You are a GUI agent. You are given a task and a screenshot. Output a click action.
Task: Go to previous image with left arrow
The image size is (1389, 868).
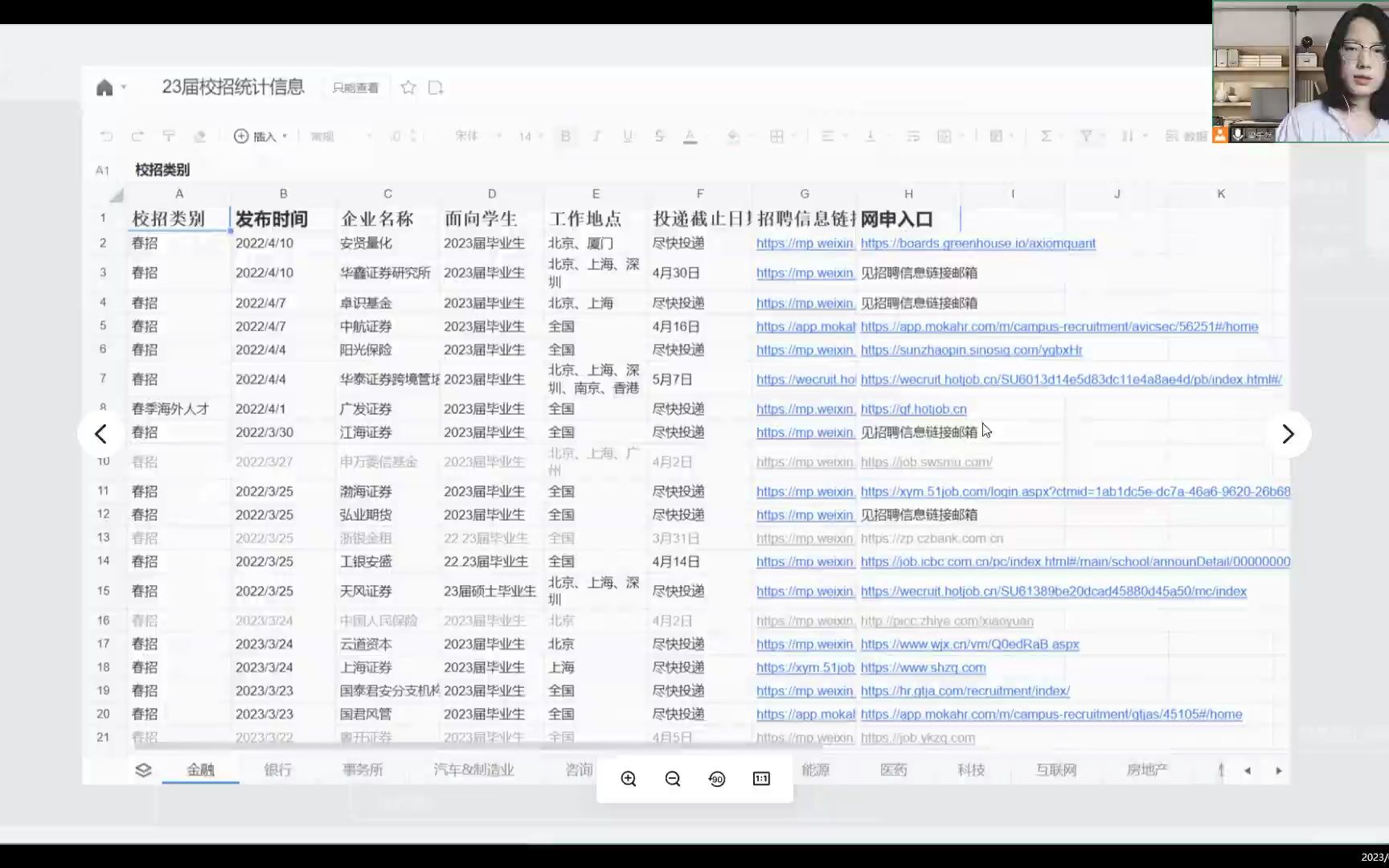100,434
